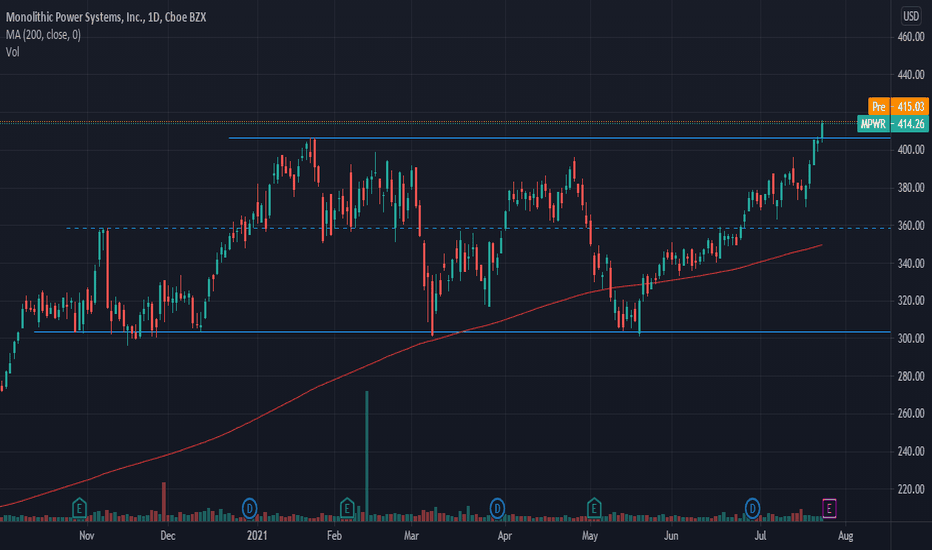Open the USD currency selector
Screen dimensions: 932x550
(911, 16)
